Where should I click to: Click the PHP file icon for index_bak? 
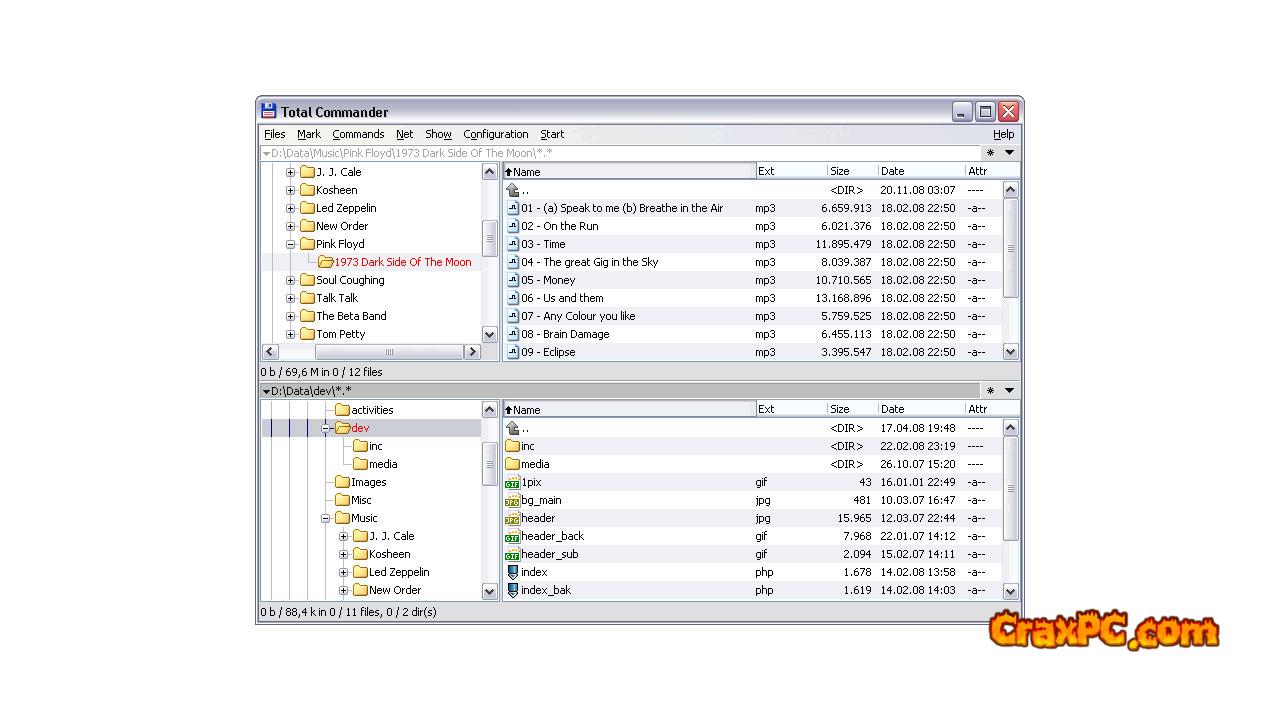pyautogui.click(x=513, y=590)
